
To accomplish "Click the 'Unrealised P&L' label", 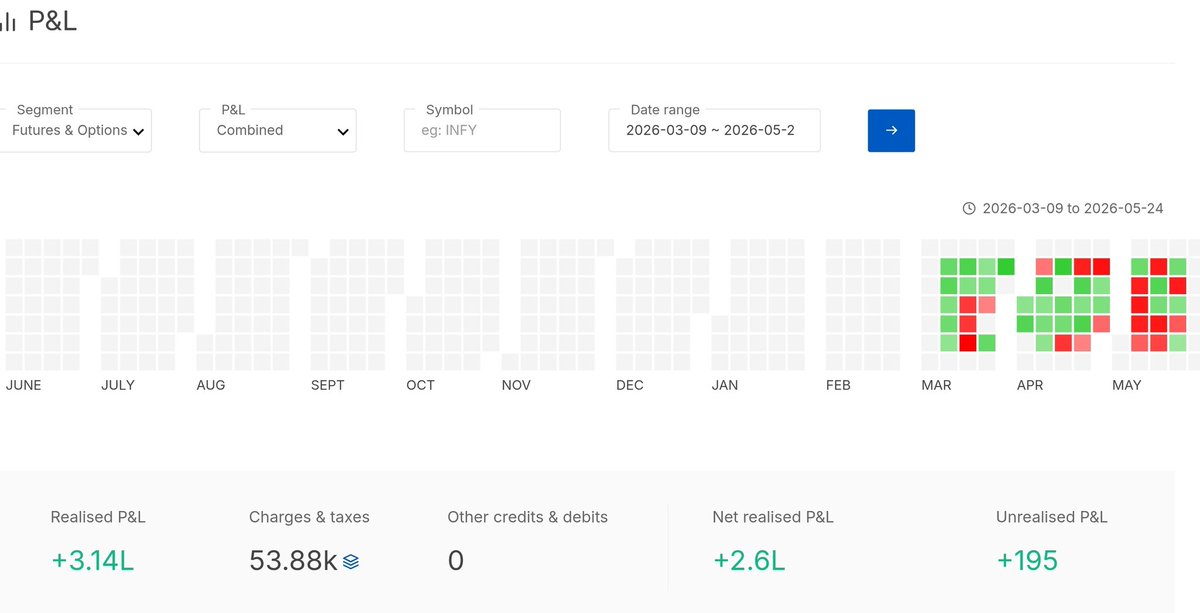I will pyautogui.click(x=1052, y=517).
